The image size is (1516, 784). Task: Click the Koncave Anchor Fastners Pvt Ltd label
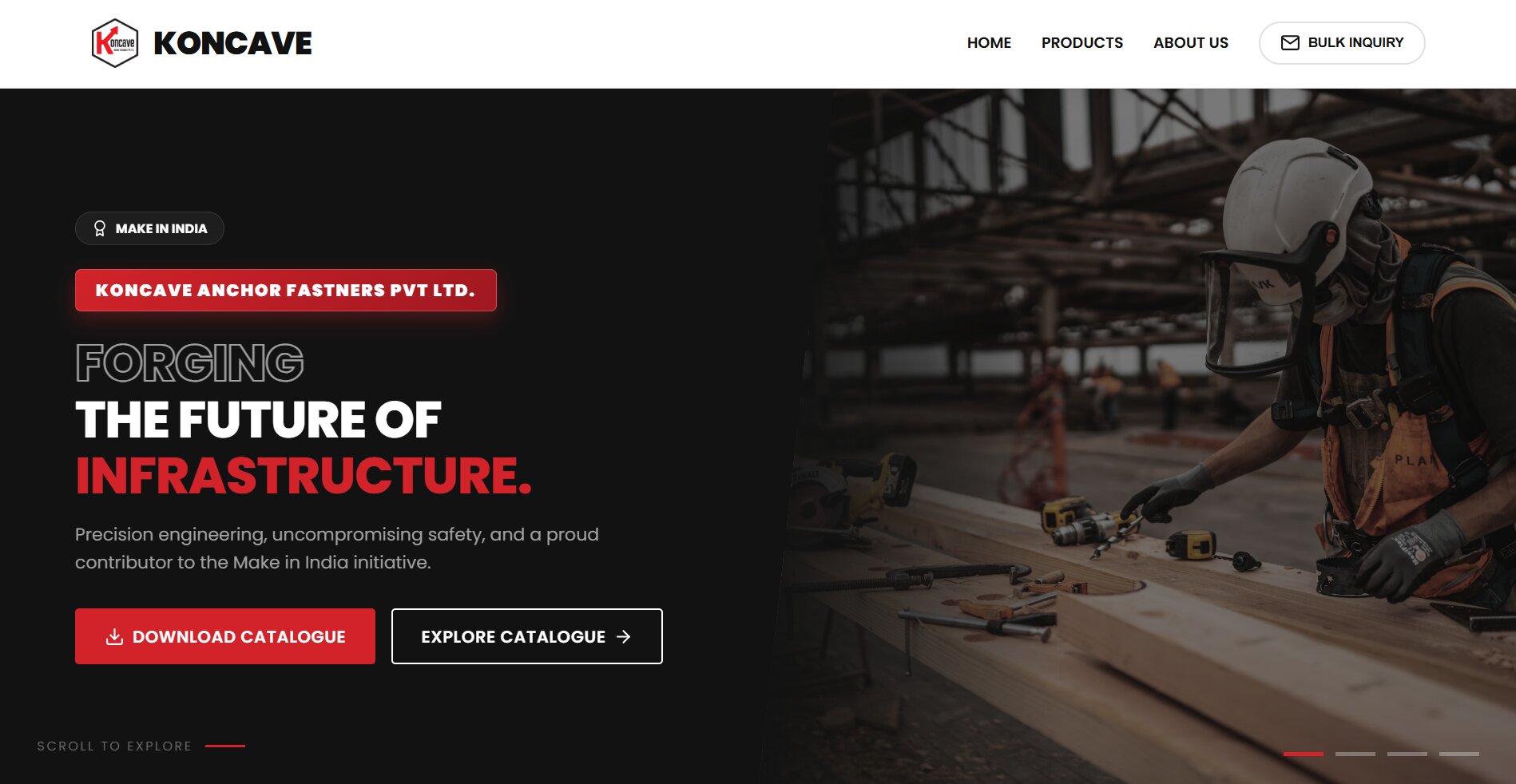[286, 291]
